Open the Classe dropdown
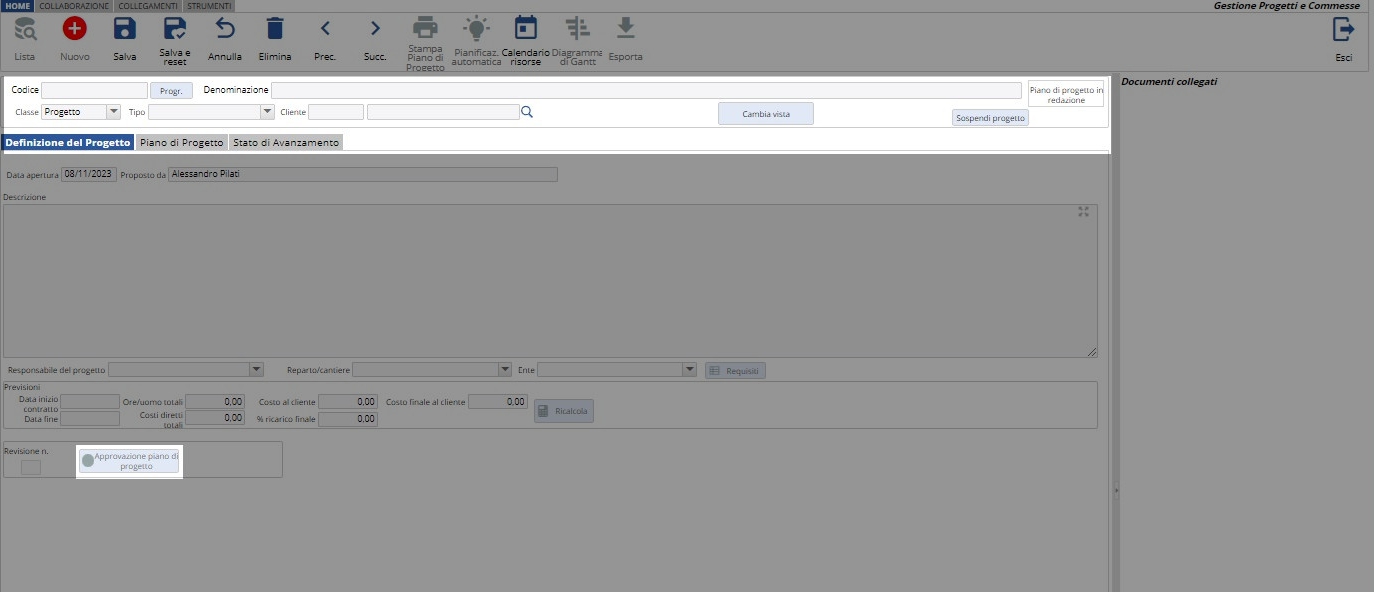The image size is (1374, 592). pyautogui.click(x=113, y=112)
